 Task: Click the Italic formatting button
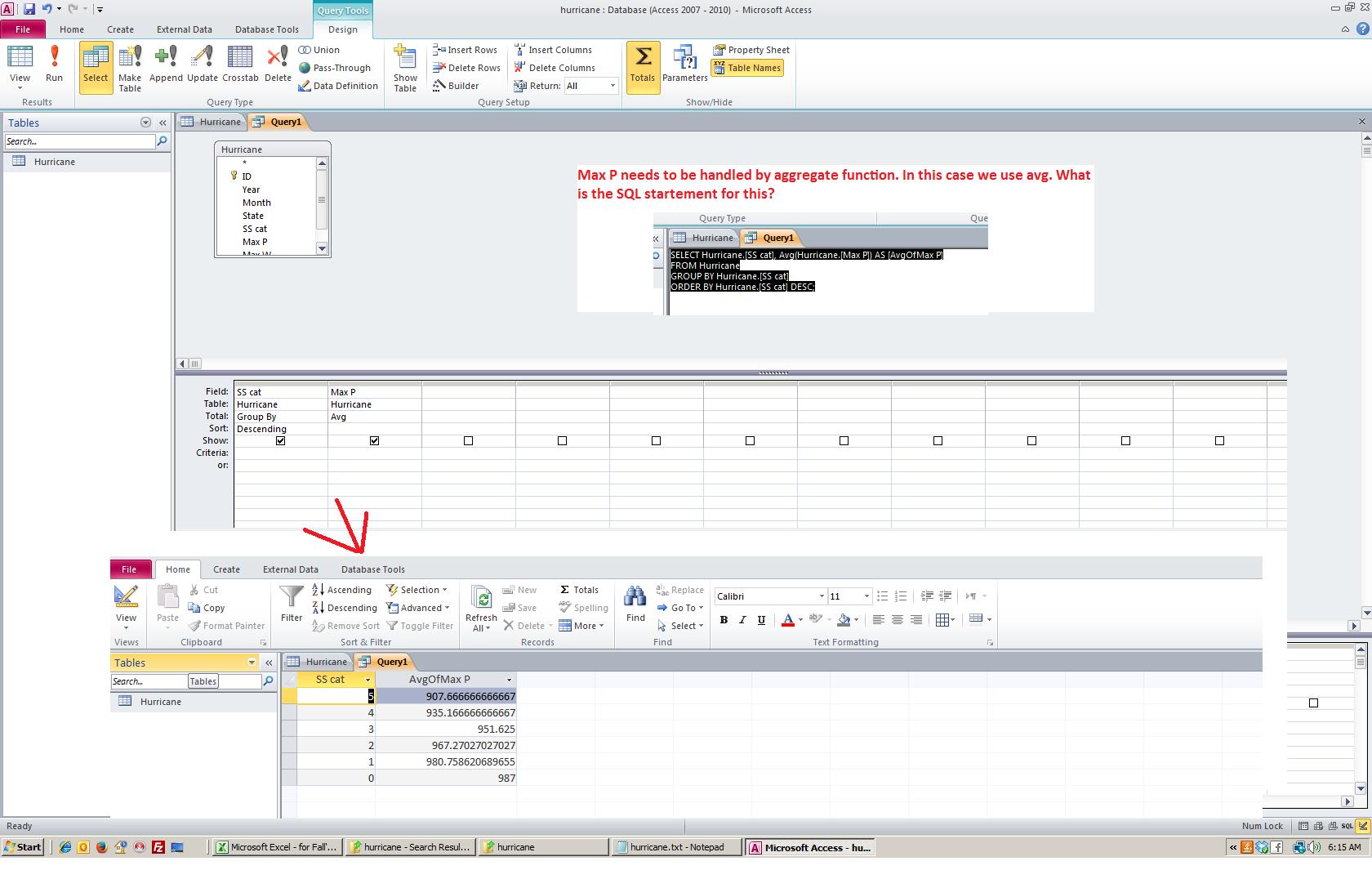[742, 620]
